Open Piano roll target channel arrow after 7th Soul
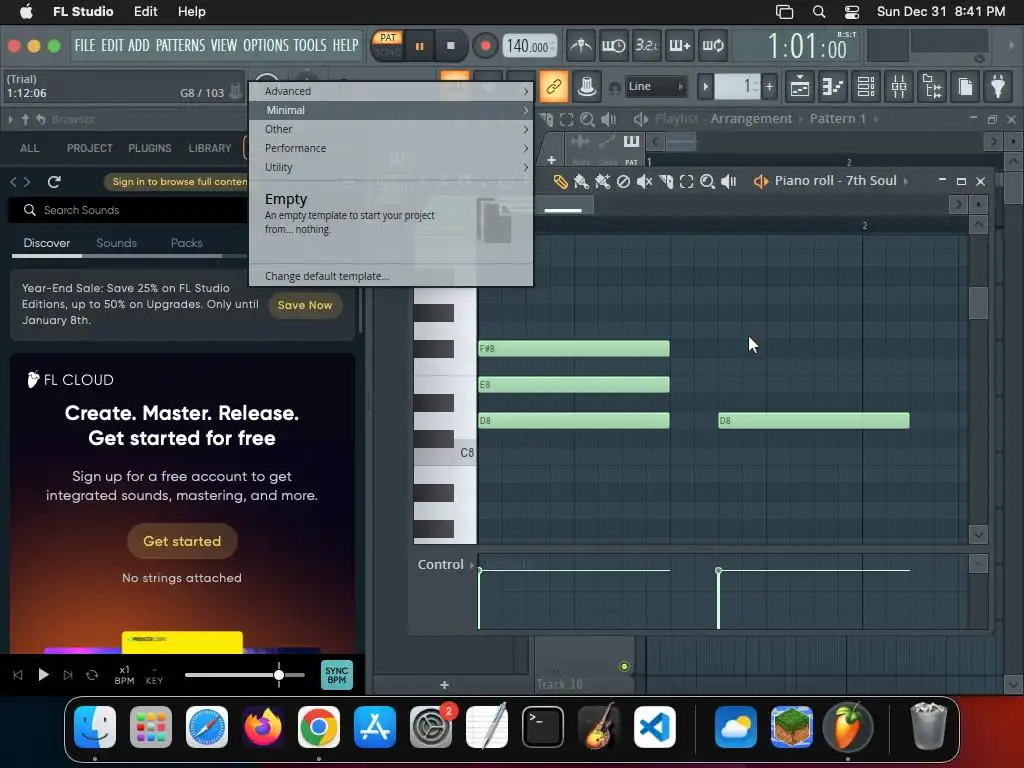Image resolution: width=1024 pixels, height=768 pixels. [x=906, y=181]
